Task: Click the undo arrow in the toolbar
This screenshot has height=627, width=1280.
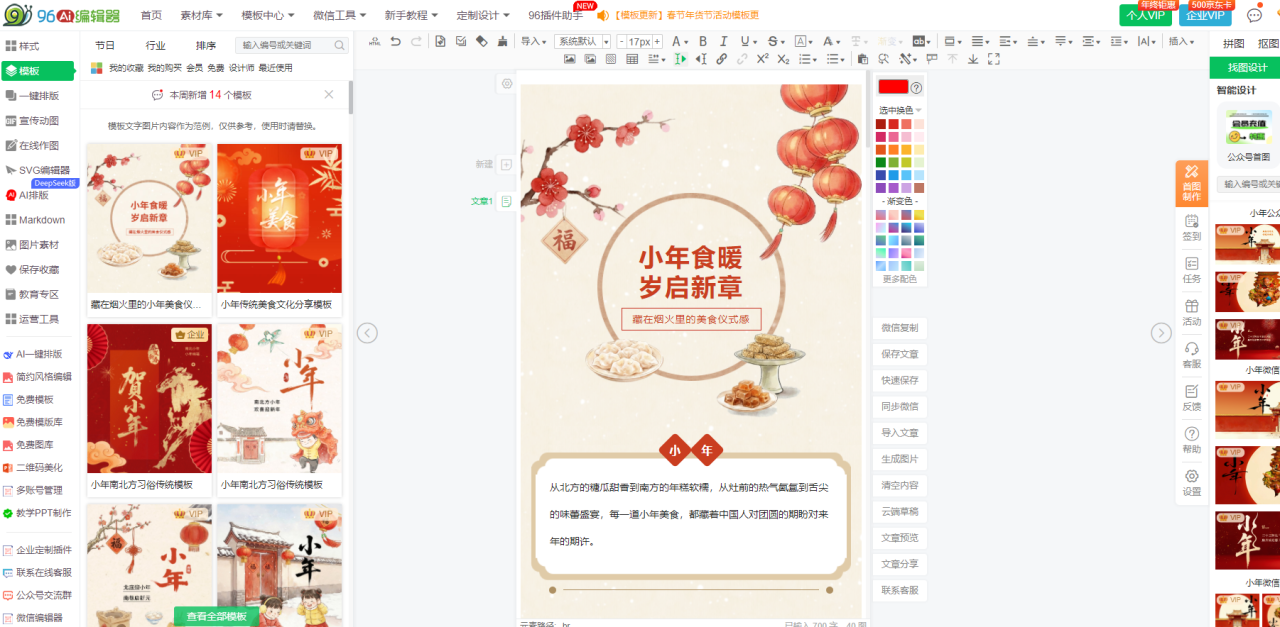Action: [x=396, y=41]
